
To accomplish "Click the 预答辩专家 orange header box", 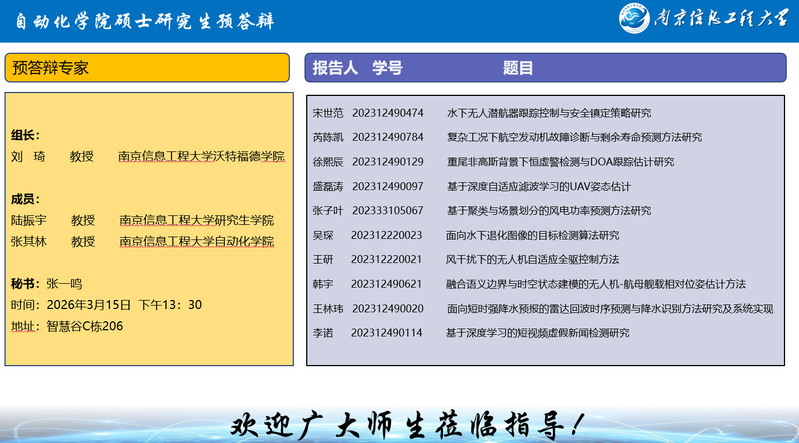I will tap(147, 67).
